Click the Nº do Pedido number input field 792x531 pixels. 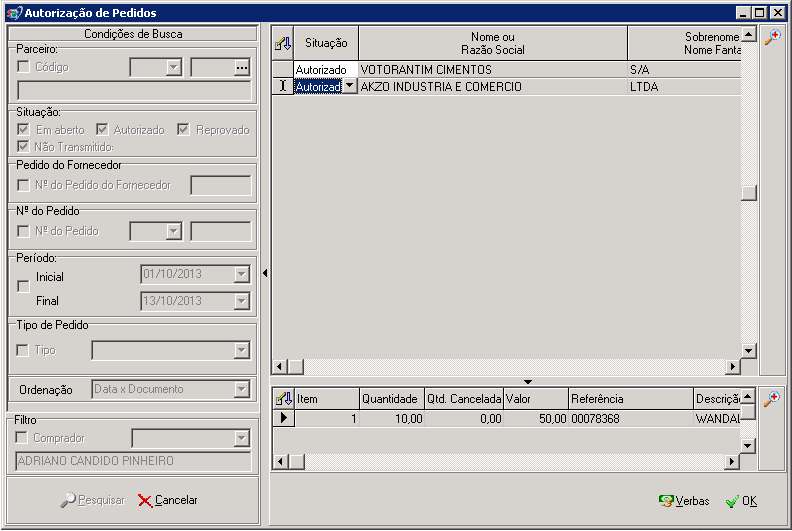pyautogui.click(x=221, y=231)
